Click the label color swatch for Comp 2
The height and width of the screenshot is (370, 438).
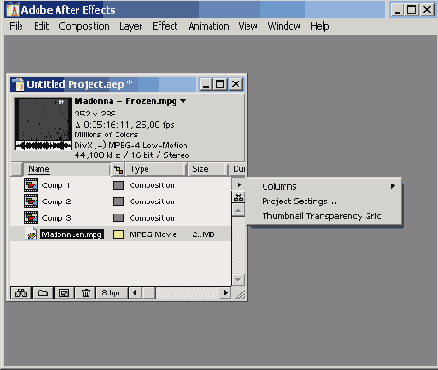pyautogui.click(x=118, y=201)
